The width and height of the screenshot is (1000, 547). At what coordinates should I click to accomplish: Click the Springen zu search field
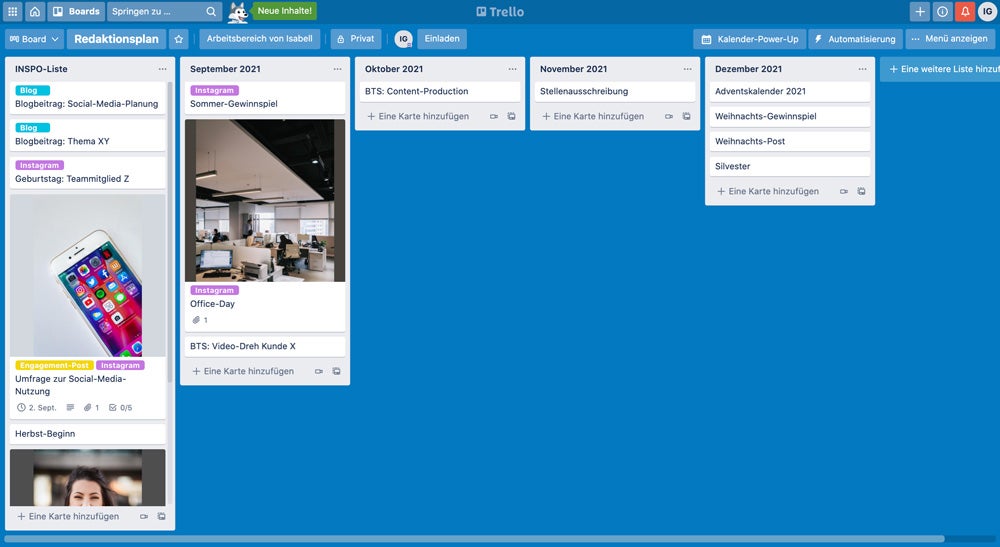pyautogui.click(x=158, y=12)
